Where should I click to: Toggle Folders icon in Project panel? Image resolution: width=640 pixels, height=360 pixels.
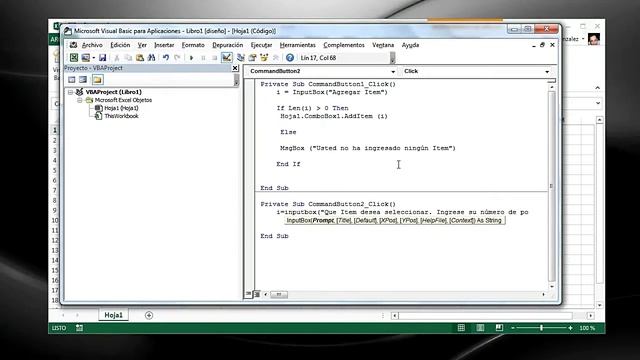click(x=98, y=80)
